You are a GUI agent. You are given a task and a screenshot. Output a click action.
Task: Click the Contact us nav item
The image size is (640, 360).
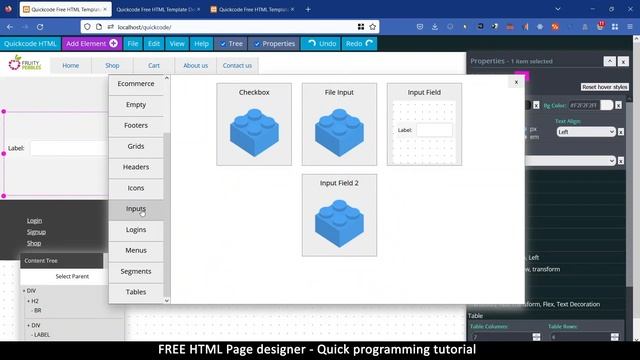(x=237, y=66)
